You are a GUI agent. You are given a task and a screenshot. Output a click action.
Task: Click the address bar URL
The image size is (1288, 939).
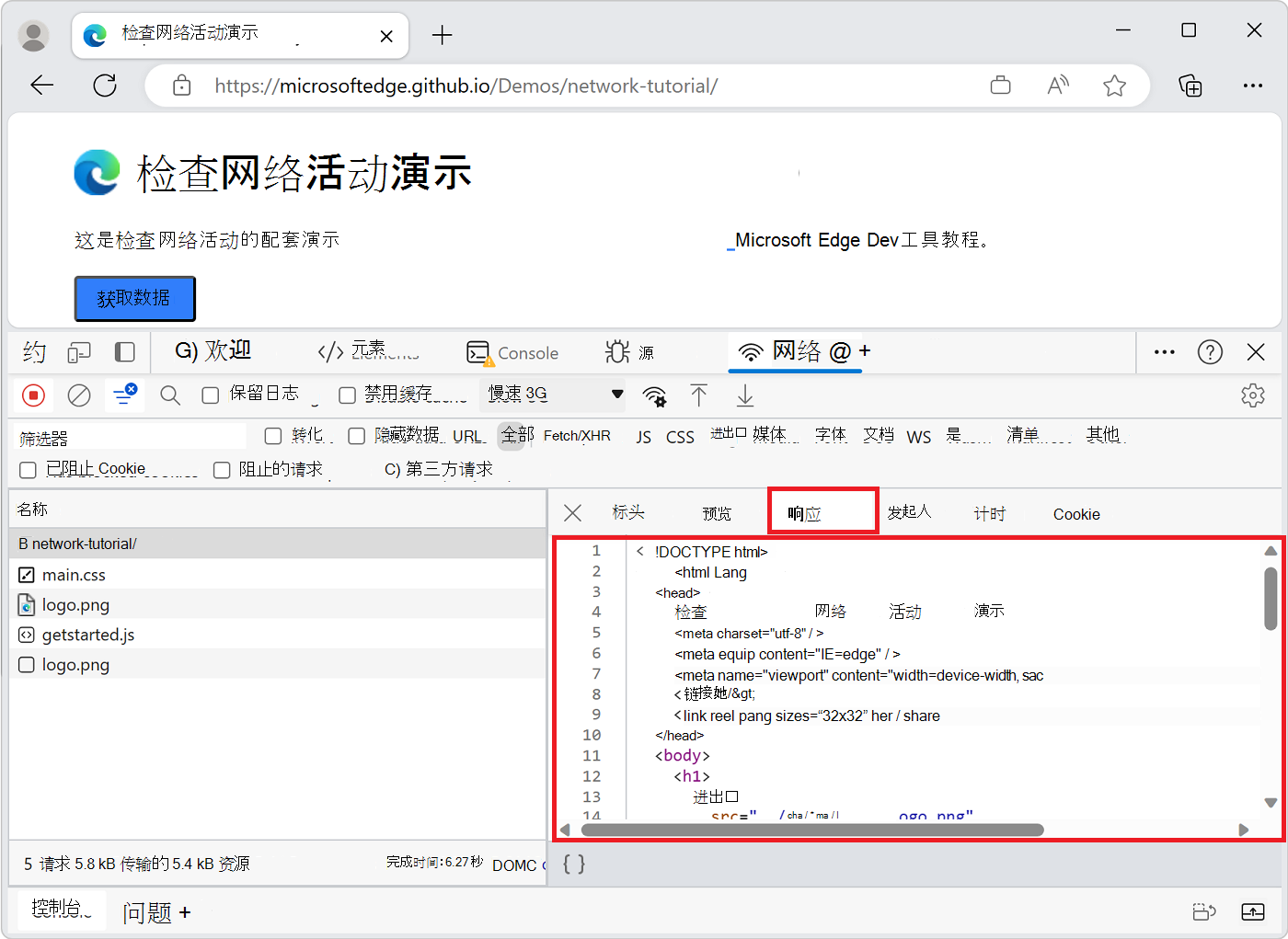click(466, 86)
